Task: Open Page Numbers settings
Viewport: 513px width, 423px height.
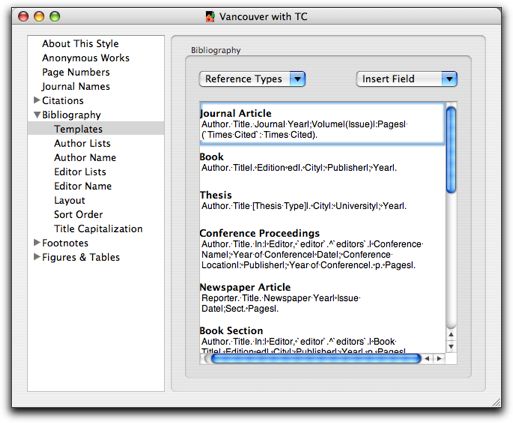Action: coord(76,72)
